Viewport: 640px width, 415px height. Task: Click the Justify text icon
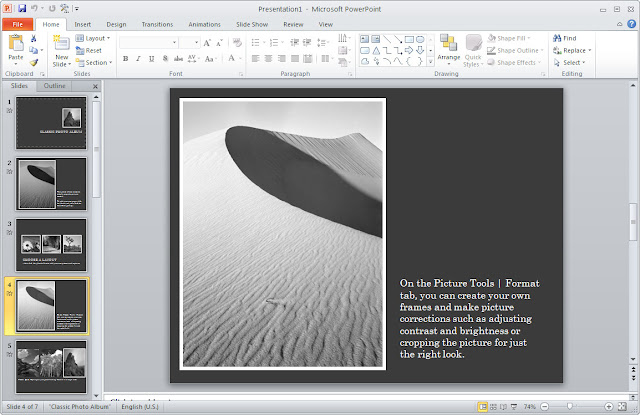[295, 59]
